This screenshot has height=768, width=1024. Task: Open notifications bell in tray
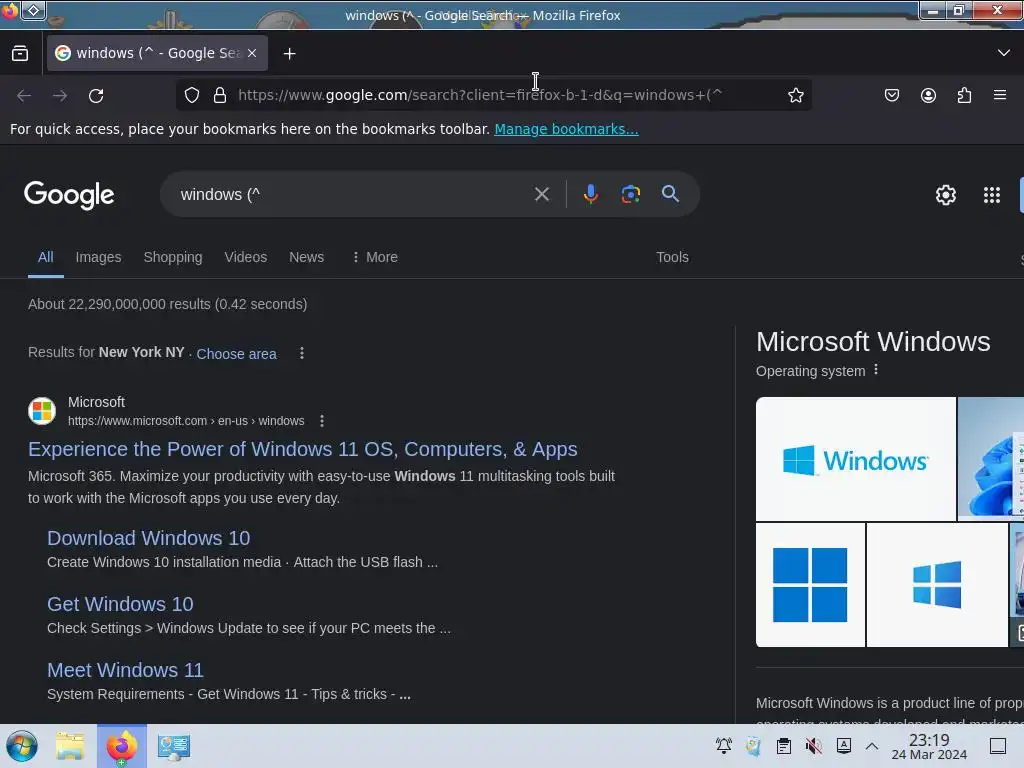(724, 746)
